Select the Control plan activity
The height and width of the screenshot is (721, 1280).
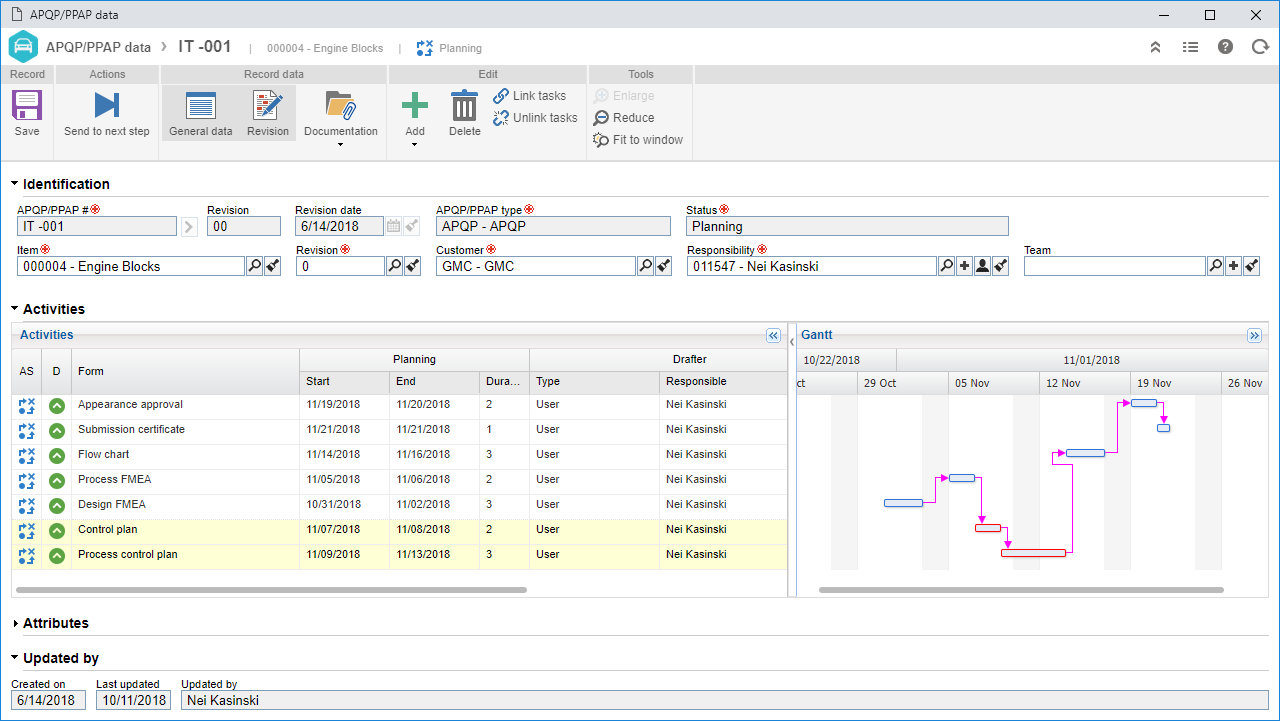pyautogui.click(x=399, y=530)
